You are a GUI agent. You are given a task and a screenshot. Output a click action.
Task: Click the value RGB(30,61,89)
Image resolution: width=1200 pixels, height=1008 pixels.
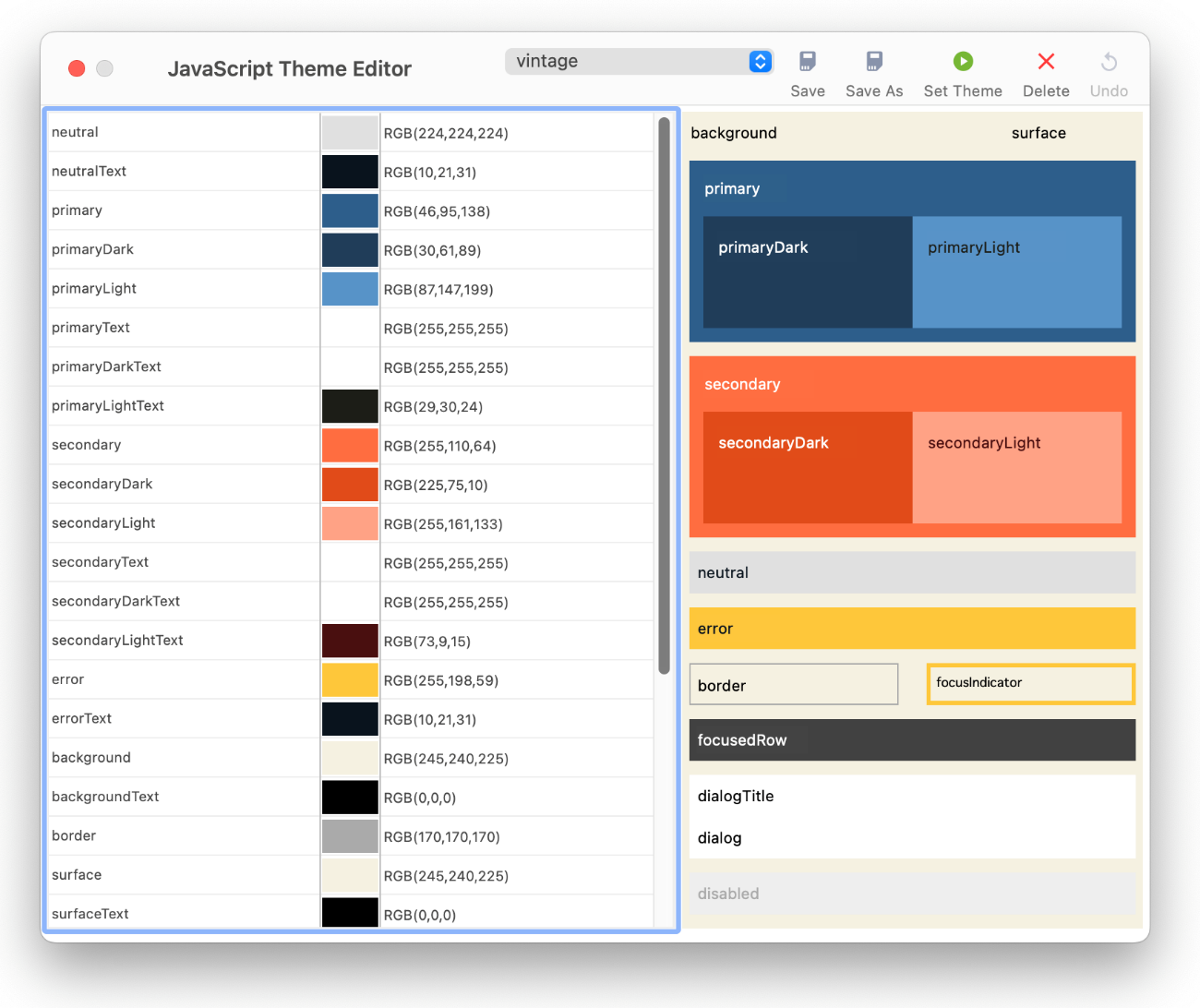click(x=432, y=250)
